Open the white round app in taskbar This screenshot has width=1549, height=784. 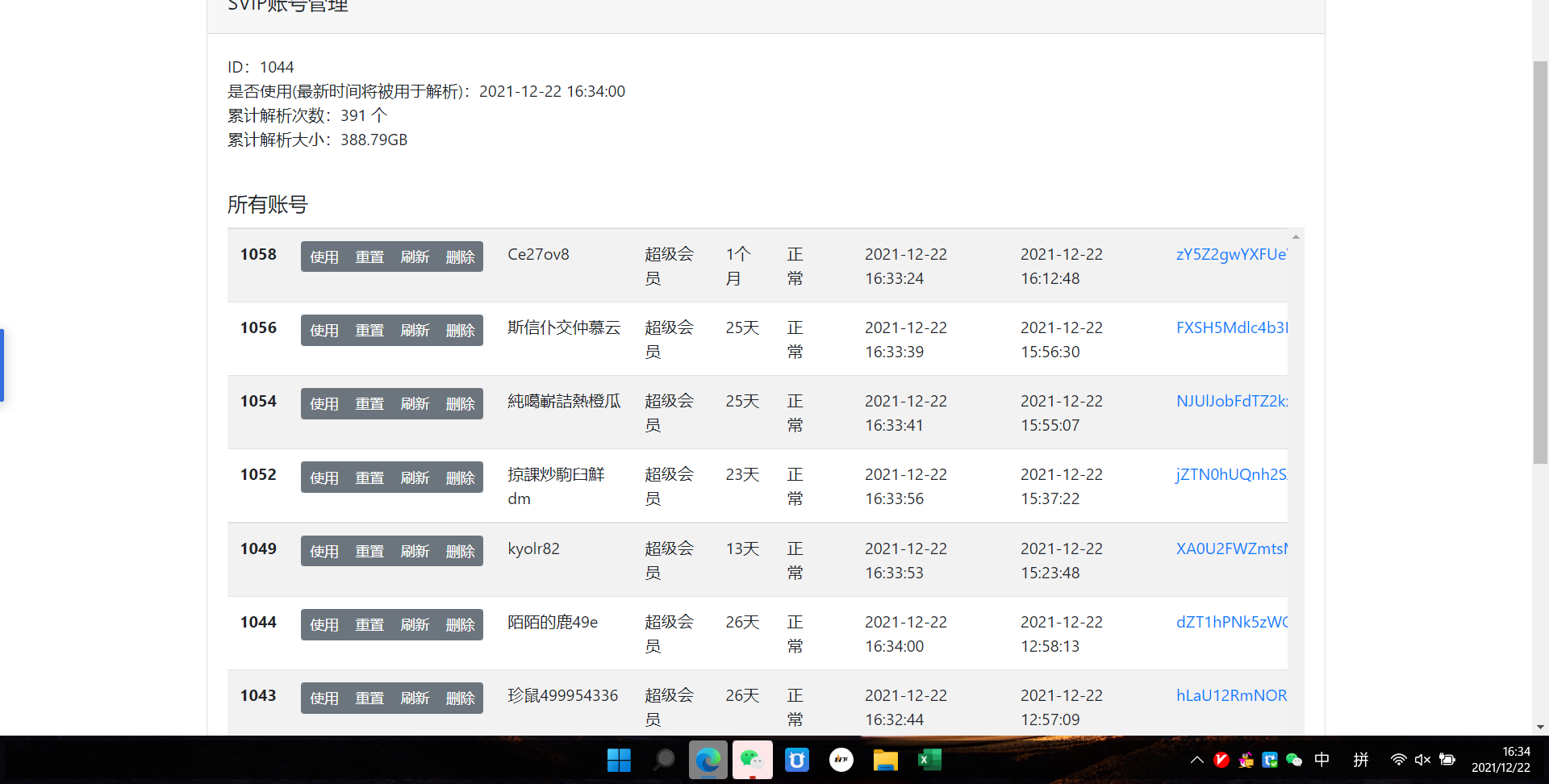tap(841, 760)
